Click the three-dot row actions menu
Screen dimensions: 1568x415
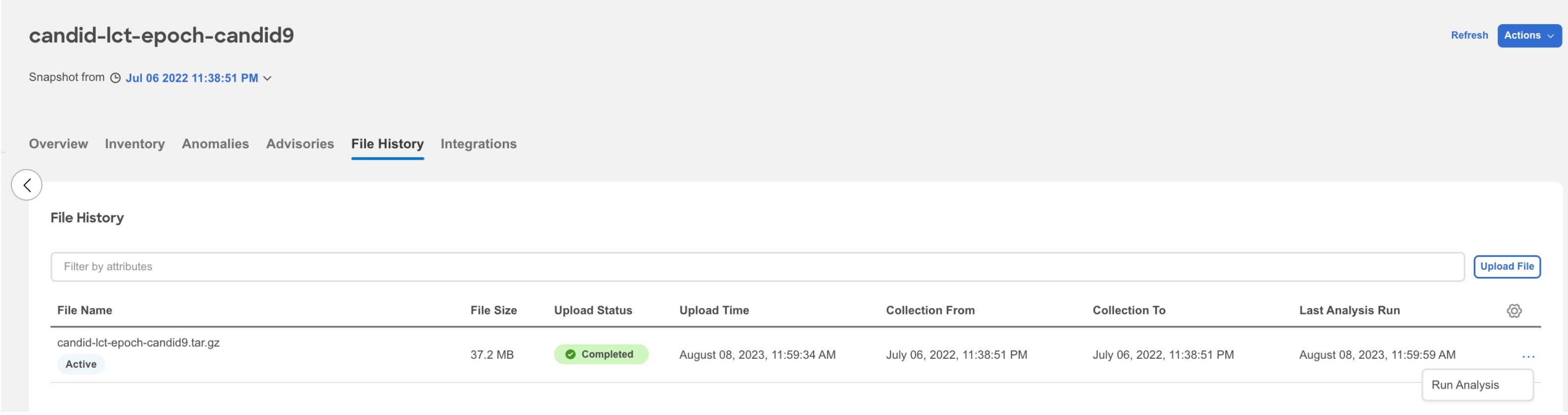tap(1528, 356)
